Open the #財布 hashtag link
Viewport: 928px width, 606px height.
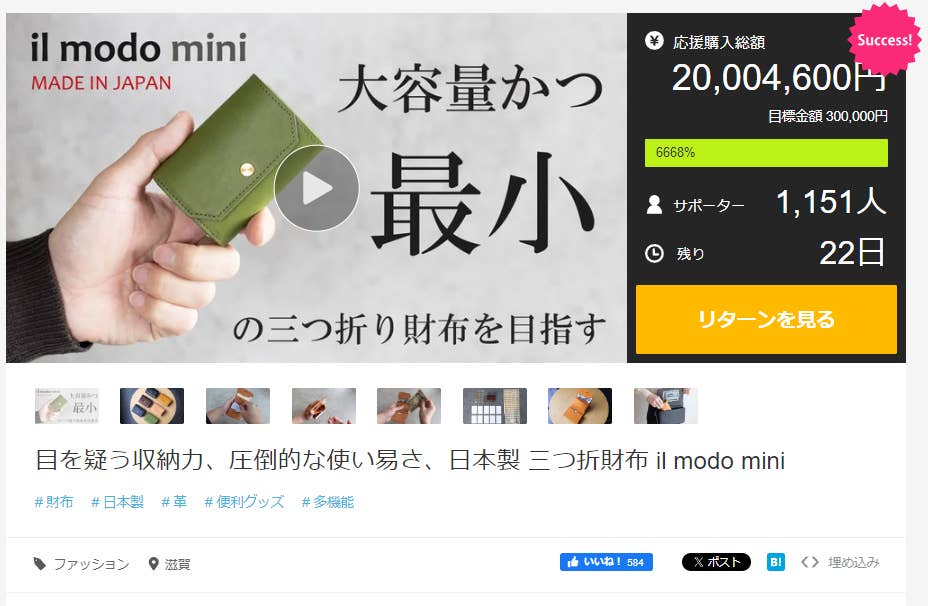(54, 502)
